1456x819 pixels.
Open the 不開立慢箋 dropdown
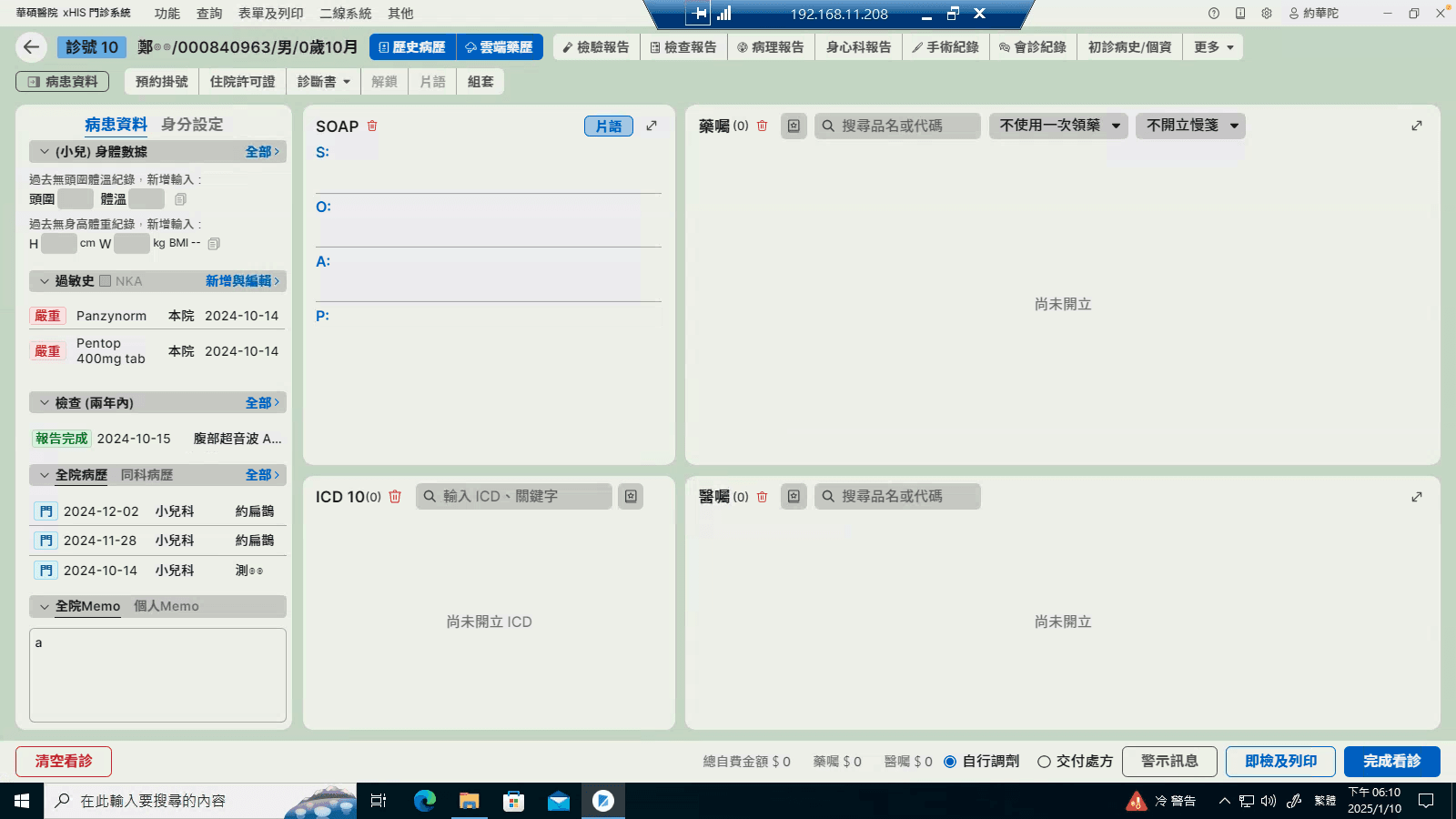pyautogui.click(x=1190, y=126)
